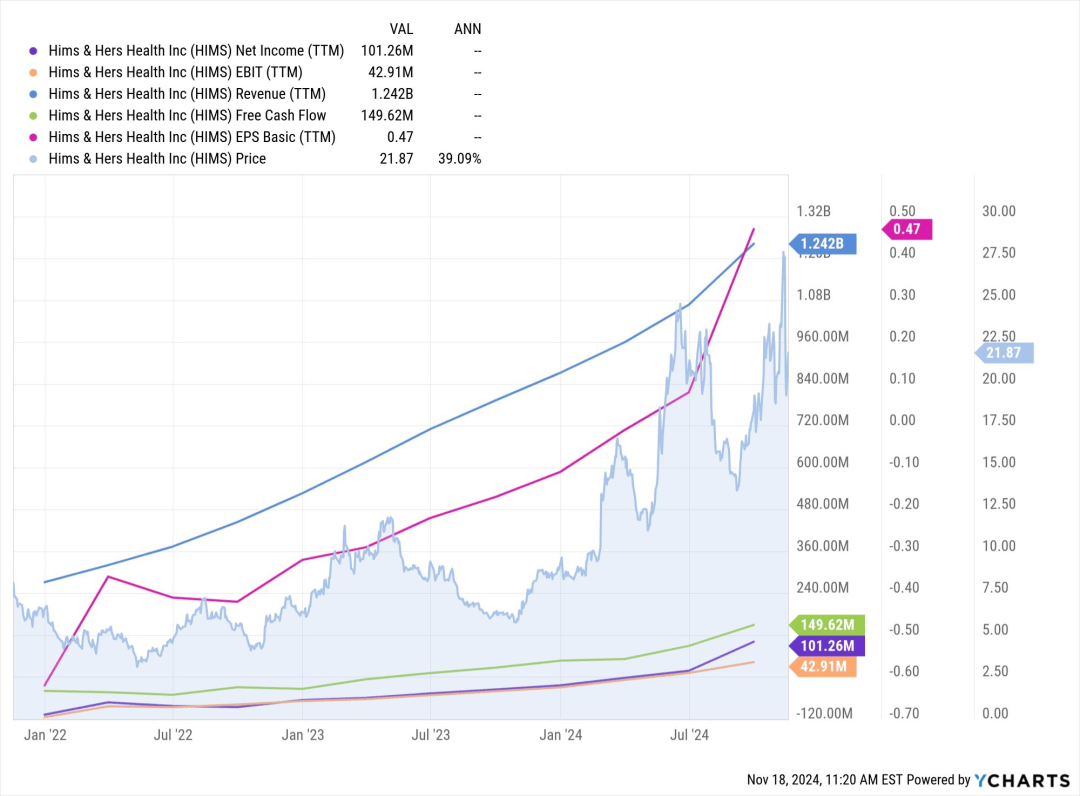Click the Jul '24 x-axis label

click(x=689, y=735)
